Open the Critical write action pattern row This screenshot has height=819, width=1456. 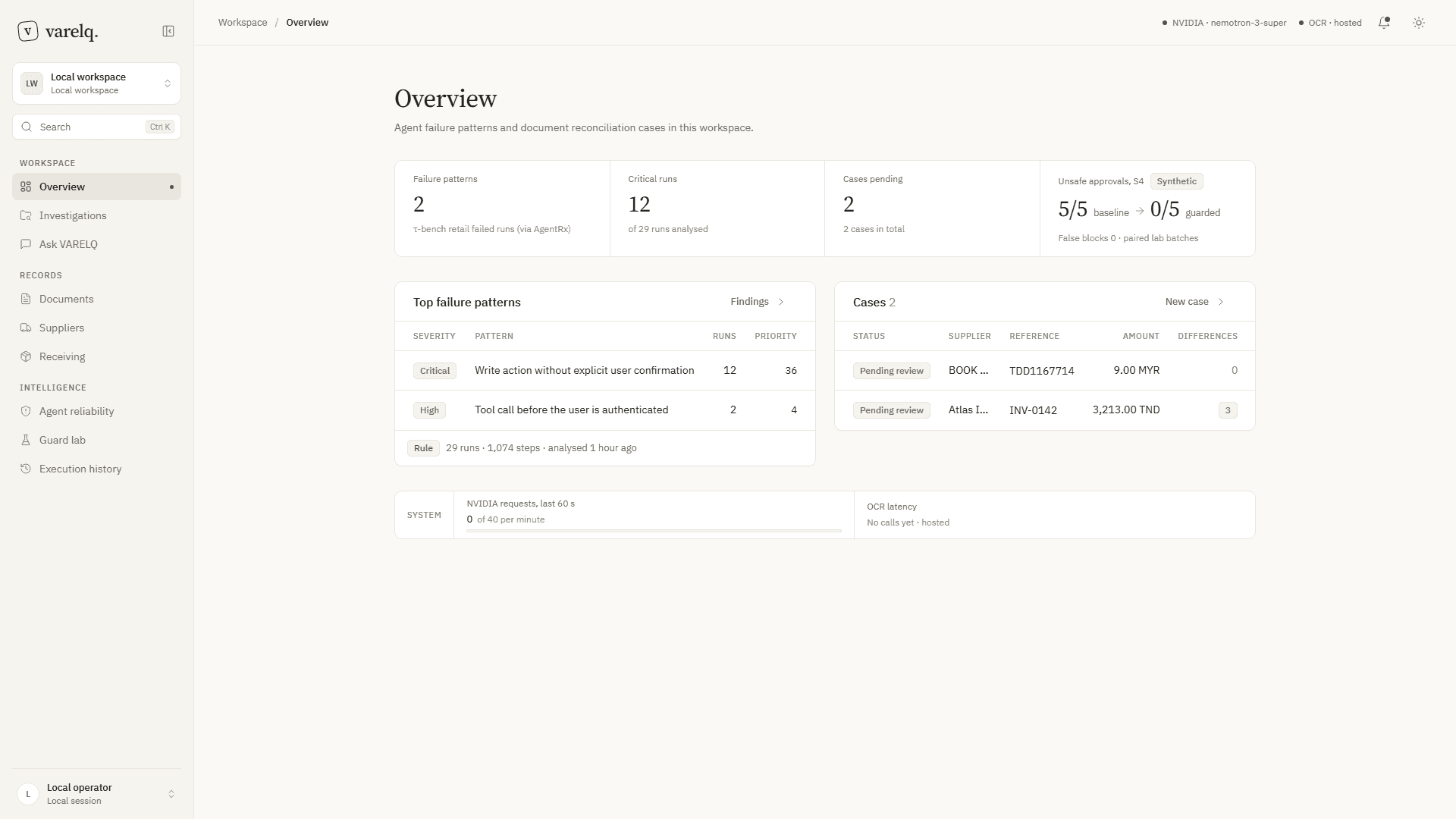[x=605, y=371]
